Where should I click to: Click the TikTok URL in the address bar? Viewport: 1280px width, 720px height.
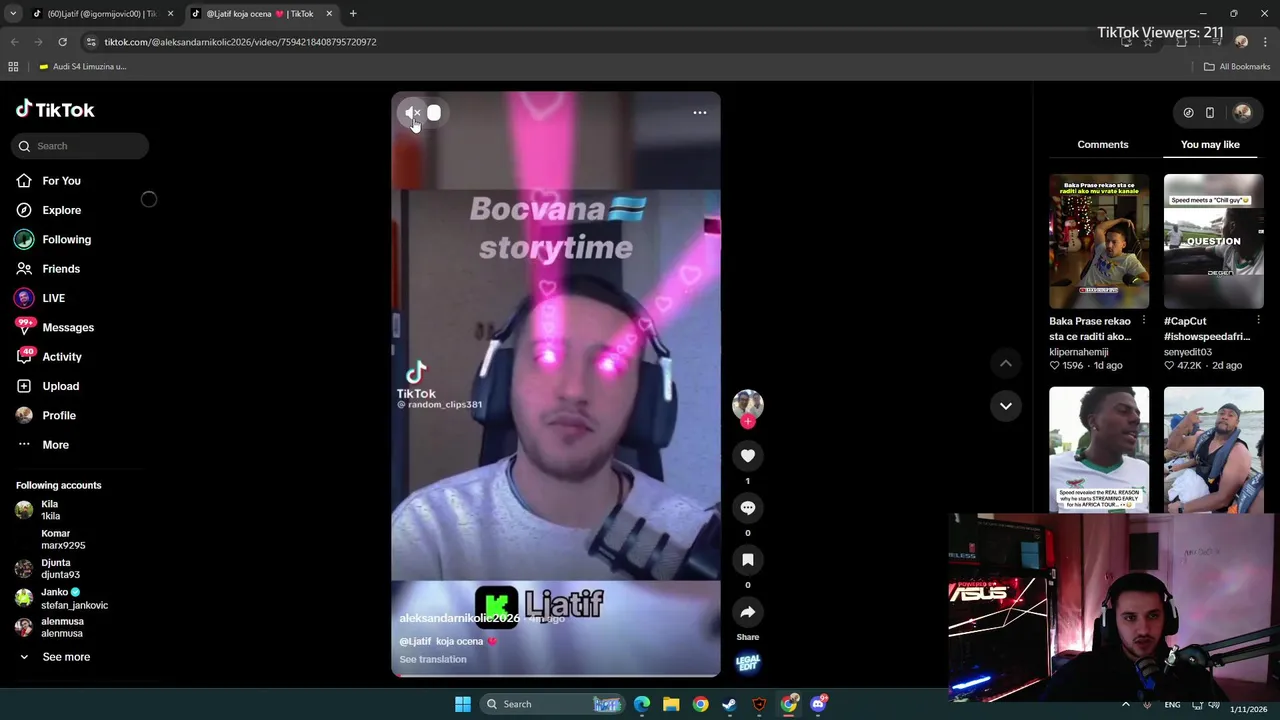click(x=240, y=42)
